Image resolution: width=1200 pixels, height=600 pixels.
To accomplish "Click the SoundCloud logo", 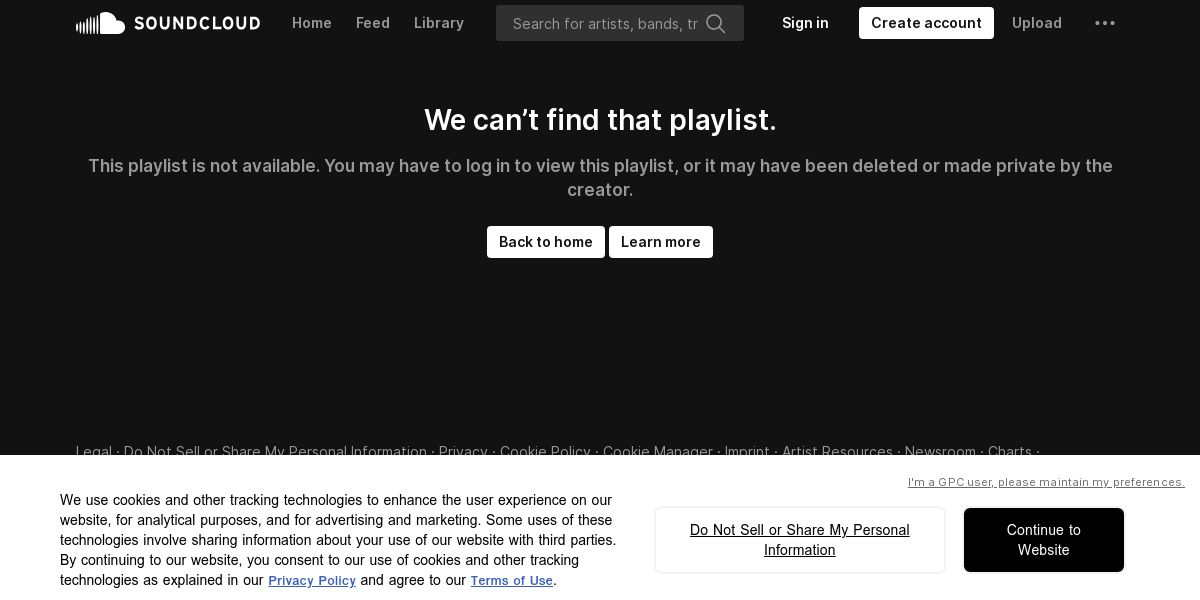I will 168,23.
